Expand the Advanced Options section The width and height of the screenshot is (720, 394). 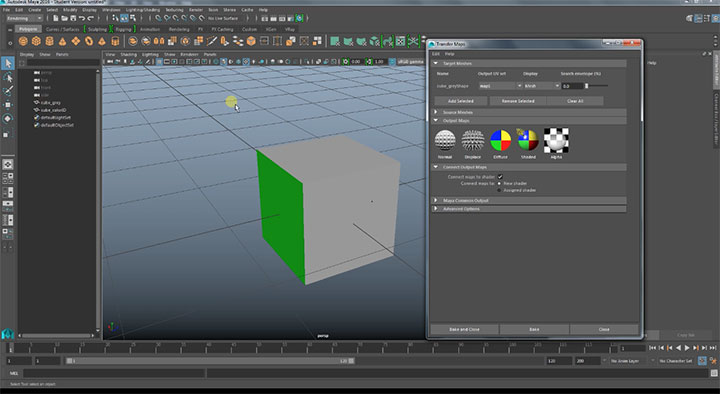(436, 209)
